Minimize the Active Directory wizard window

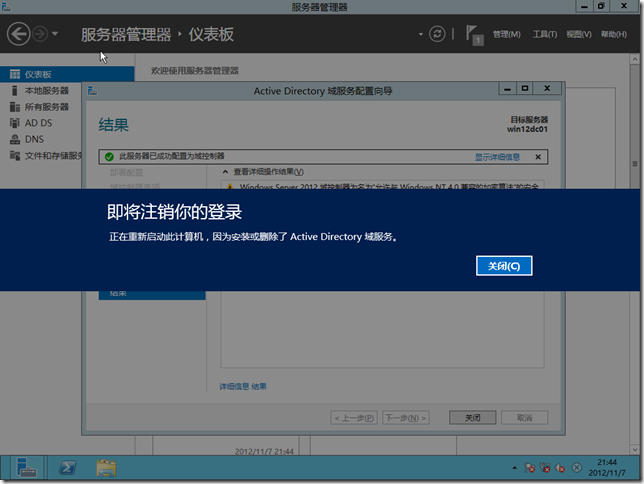point(508,88)
